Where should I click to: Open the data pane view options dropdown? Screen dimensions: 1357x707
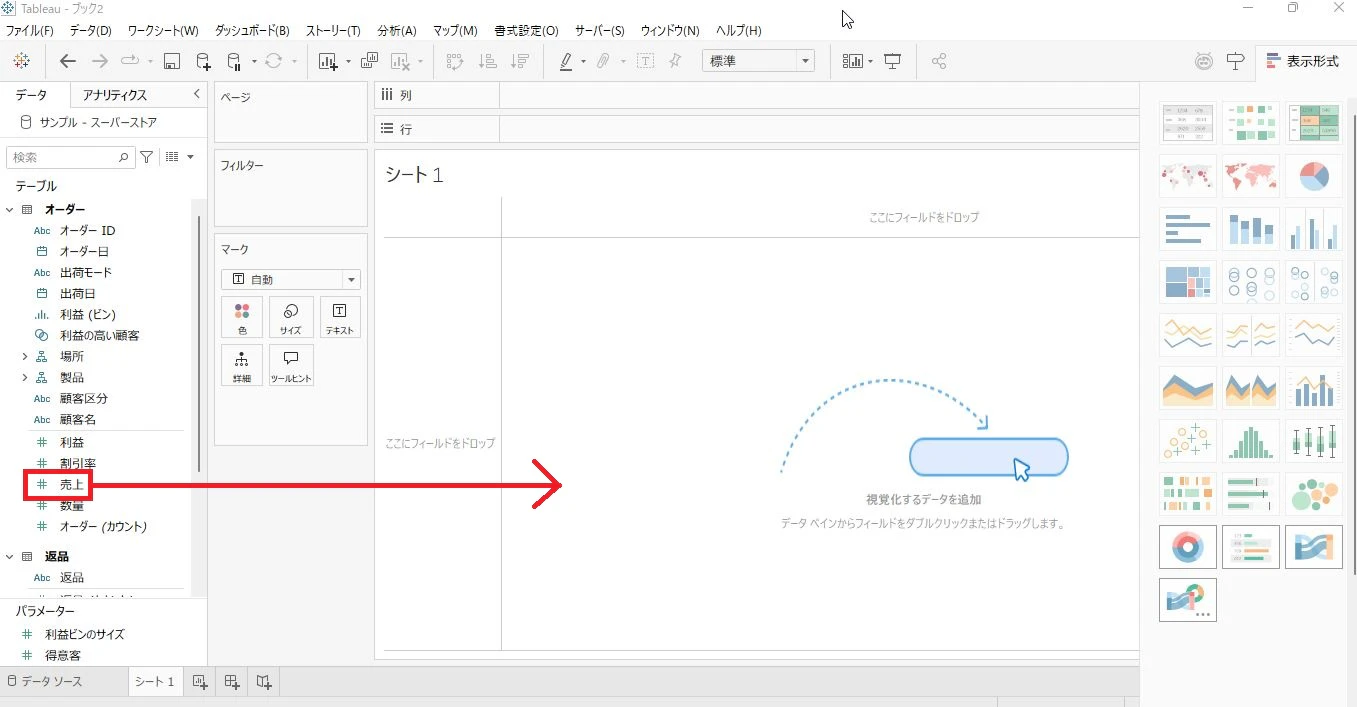(x=180, y=157)
